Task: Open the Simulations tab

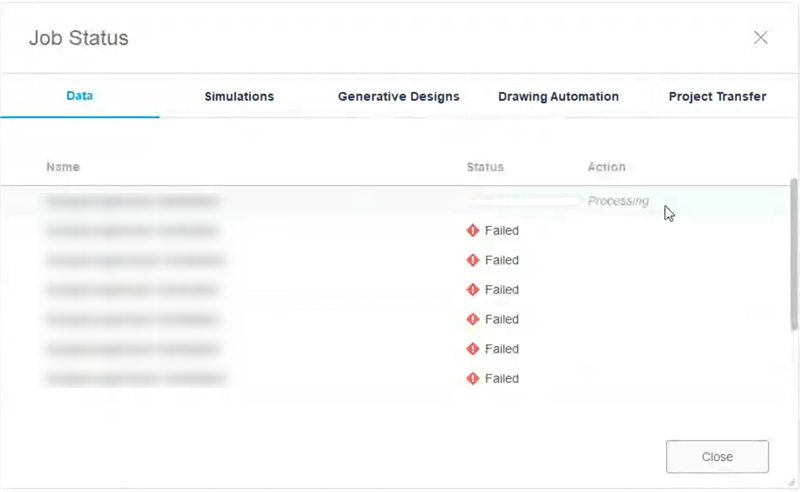Action: [x=239, y=96]
